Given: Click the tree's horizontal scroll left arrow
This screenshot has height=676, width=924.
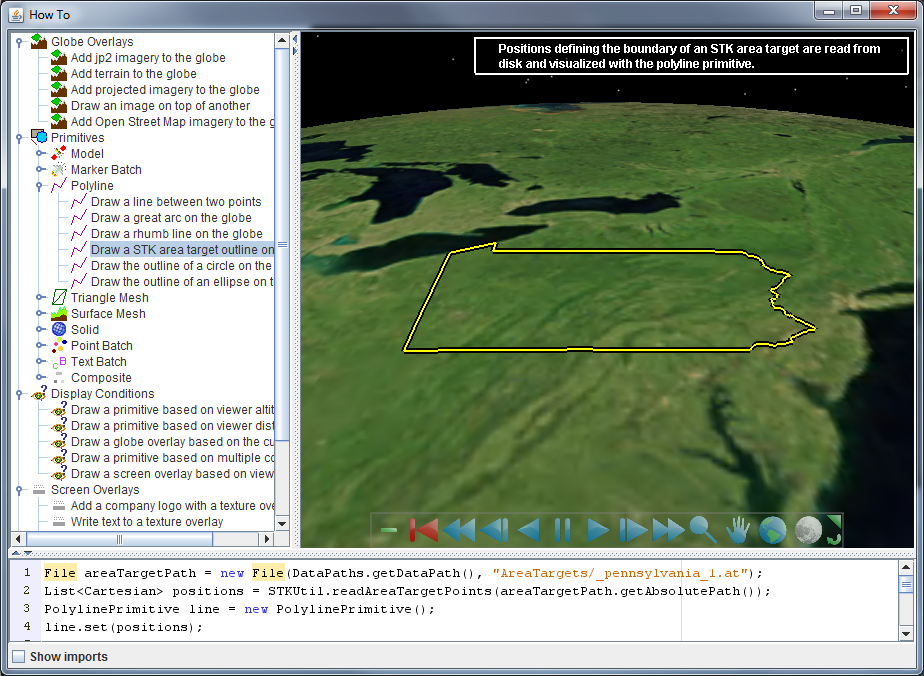Looking at the screenshot, I should 18,539.
